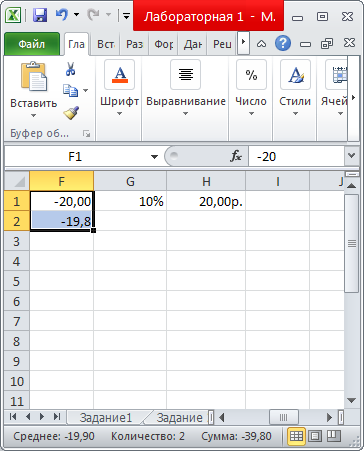This screenshot has width=364, height=451.
Task: Click the Select All corner triangle
Action: pyautogui.click(x=17, y=181)
